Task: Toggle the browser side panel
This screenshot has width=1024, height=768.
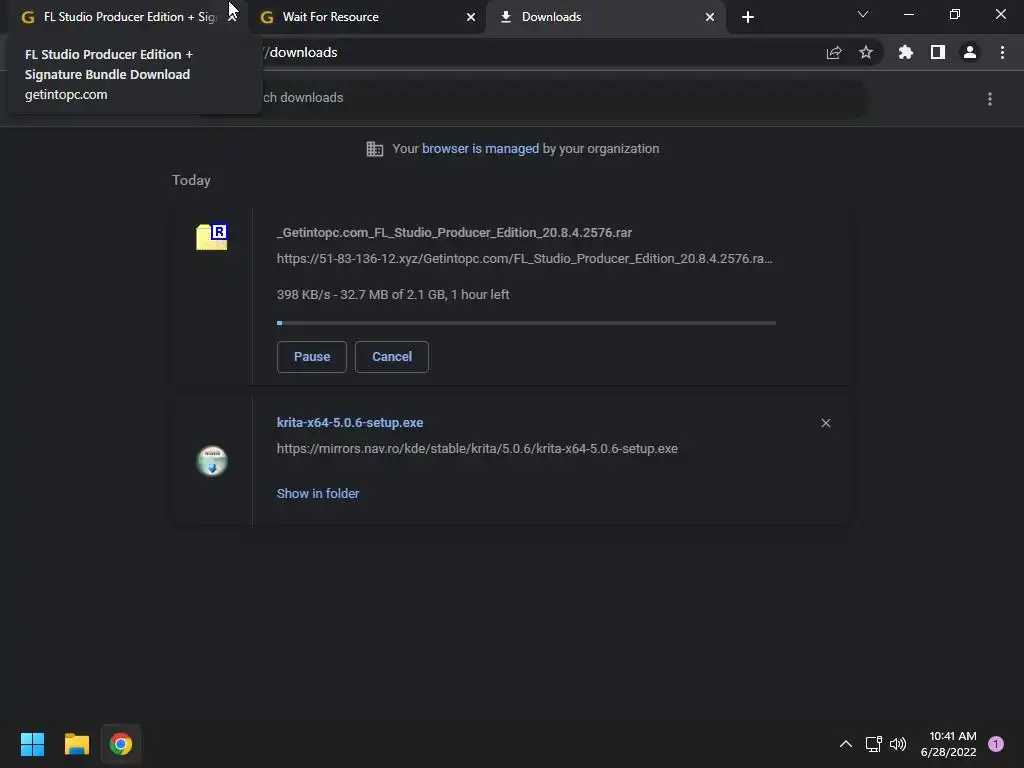Action: (938, 52)
